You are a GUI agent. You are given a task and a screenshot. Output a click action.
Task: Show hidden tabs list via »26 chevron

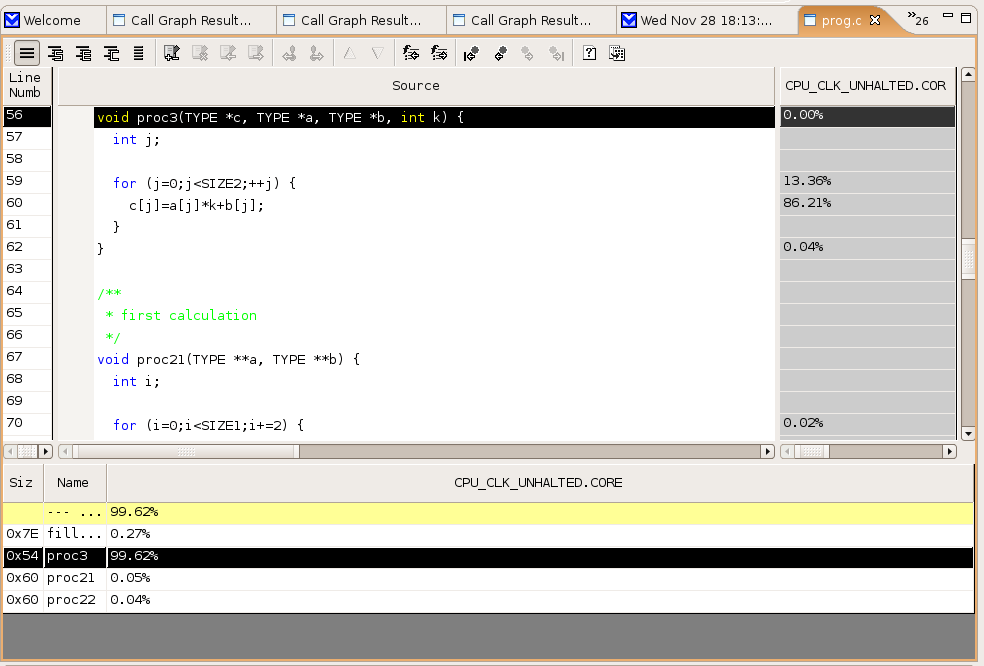[918, 20]
